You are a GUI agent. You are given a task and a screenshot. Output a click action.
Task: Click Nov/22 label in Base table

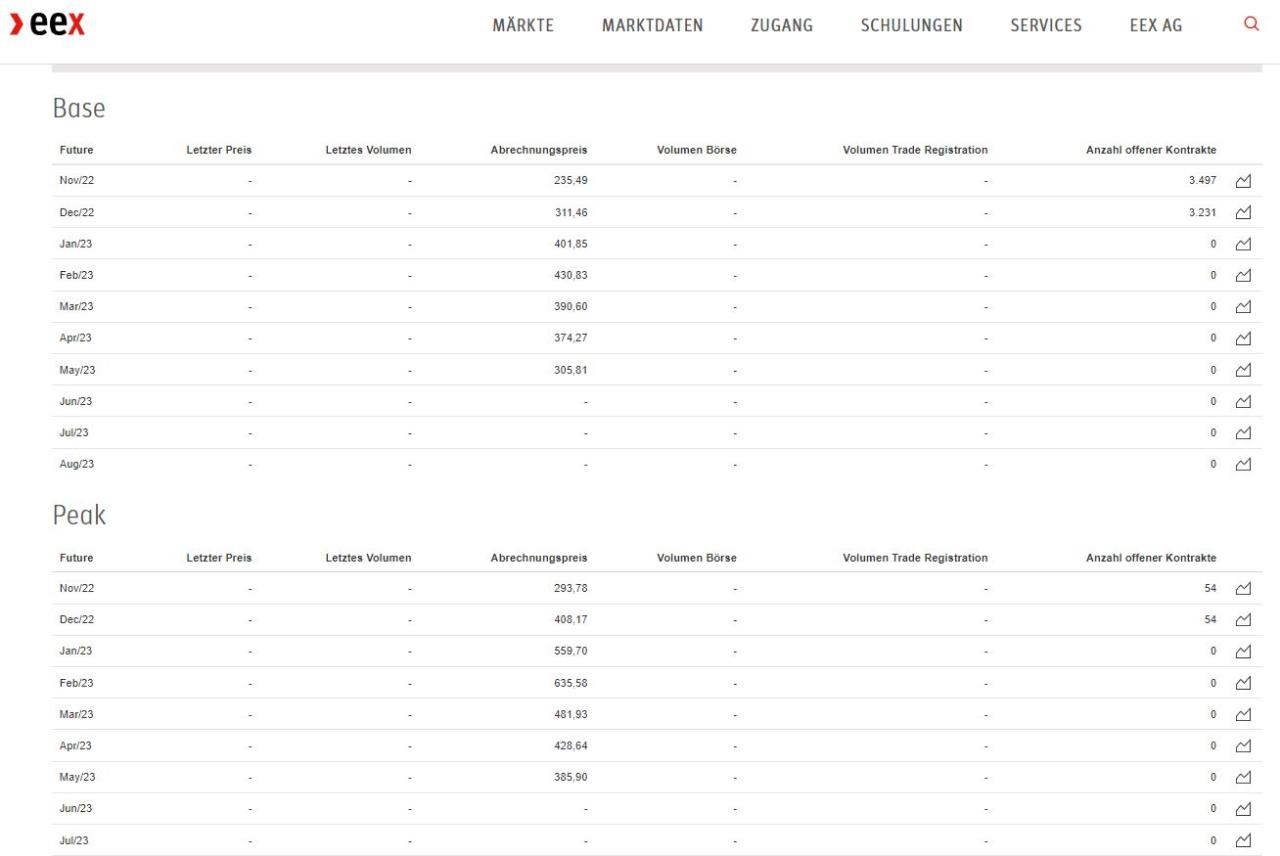point(77,181)
